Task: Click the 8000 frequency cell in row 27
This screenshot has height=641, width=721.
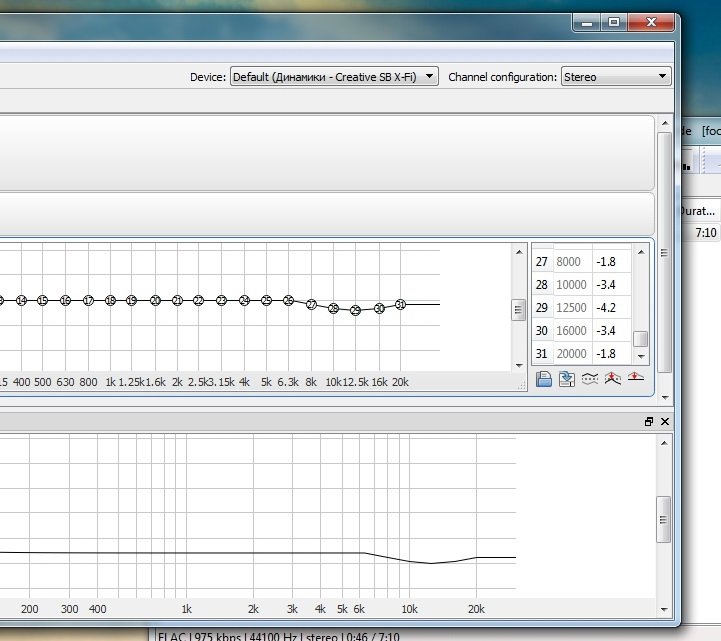Action: pos(572,262)
